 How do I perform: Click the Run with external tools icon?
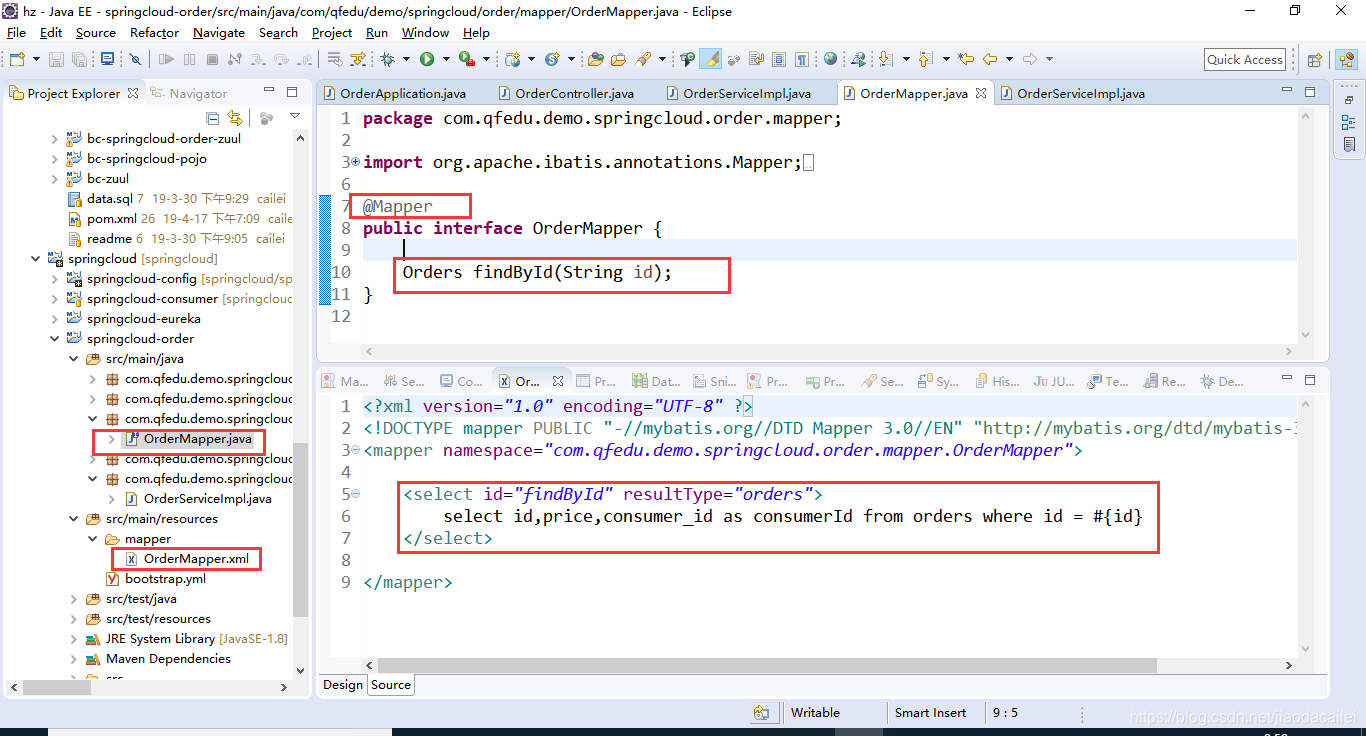466,59
